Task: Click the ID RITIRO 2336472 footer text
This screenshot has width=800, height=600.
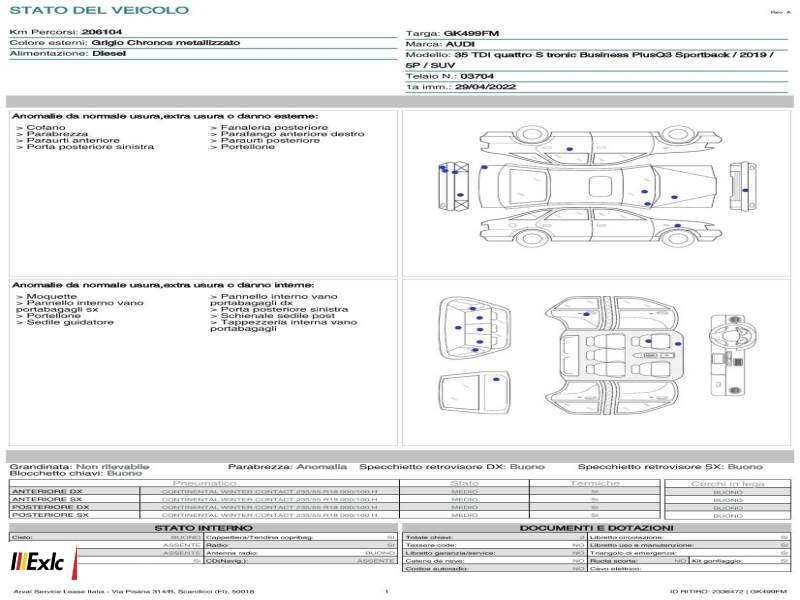Action: click(729, 592)
